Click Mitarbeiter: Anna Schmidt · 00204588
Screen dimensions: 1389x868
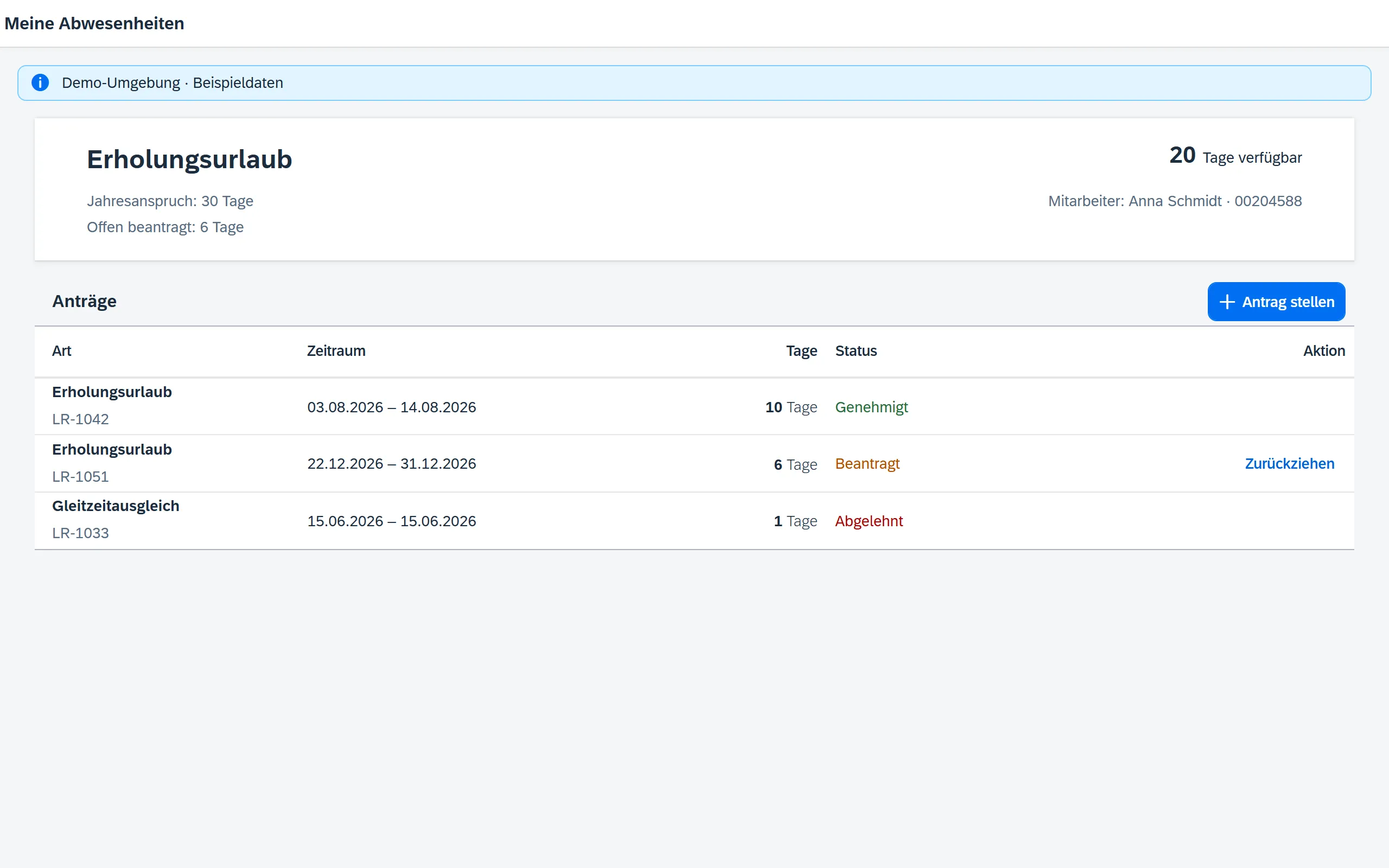(1174, 201)
